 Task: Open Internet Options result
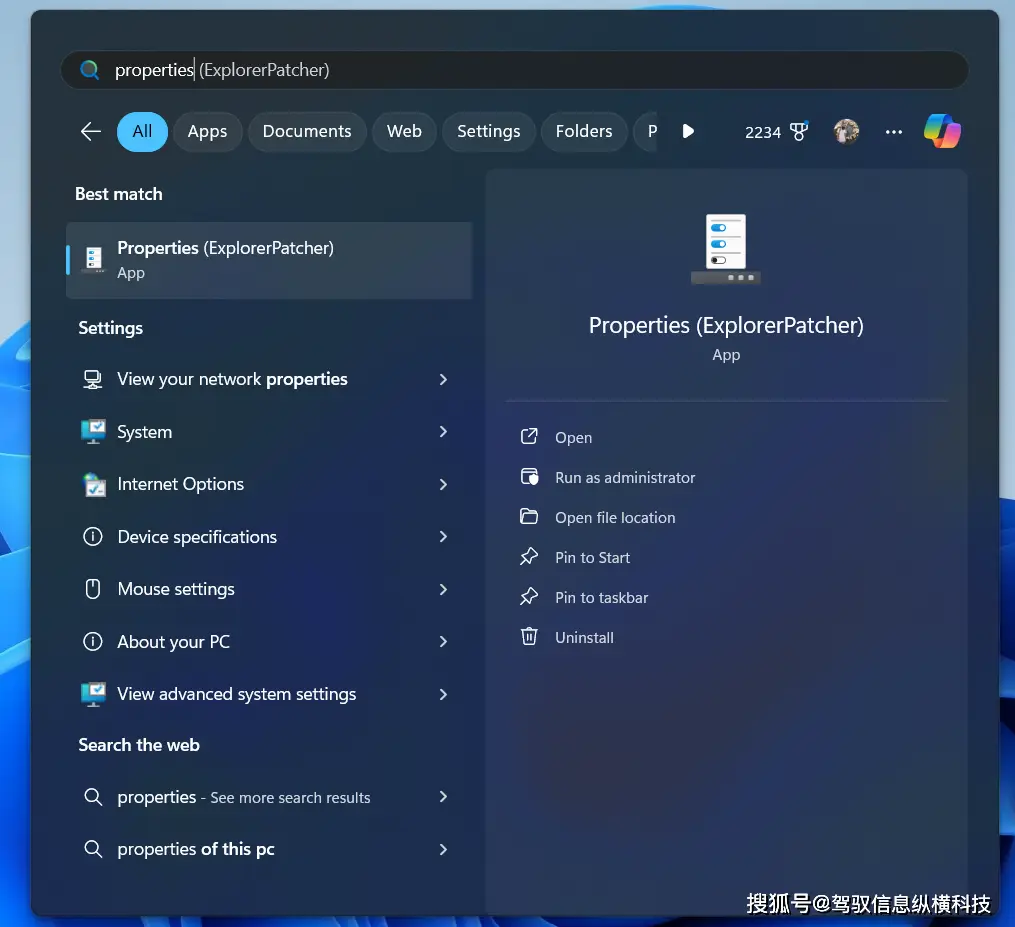click(x=269, y=484)
